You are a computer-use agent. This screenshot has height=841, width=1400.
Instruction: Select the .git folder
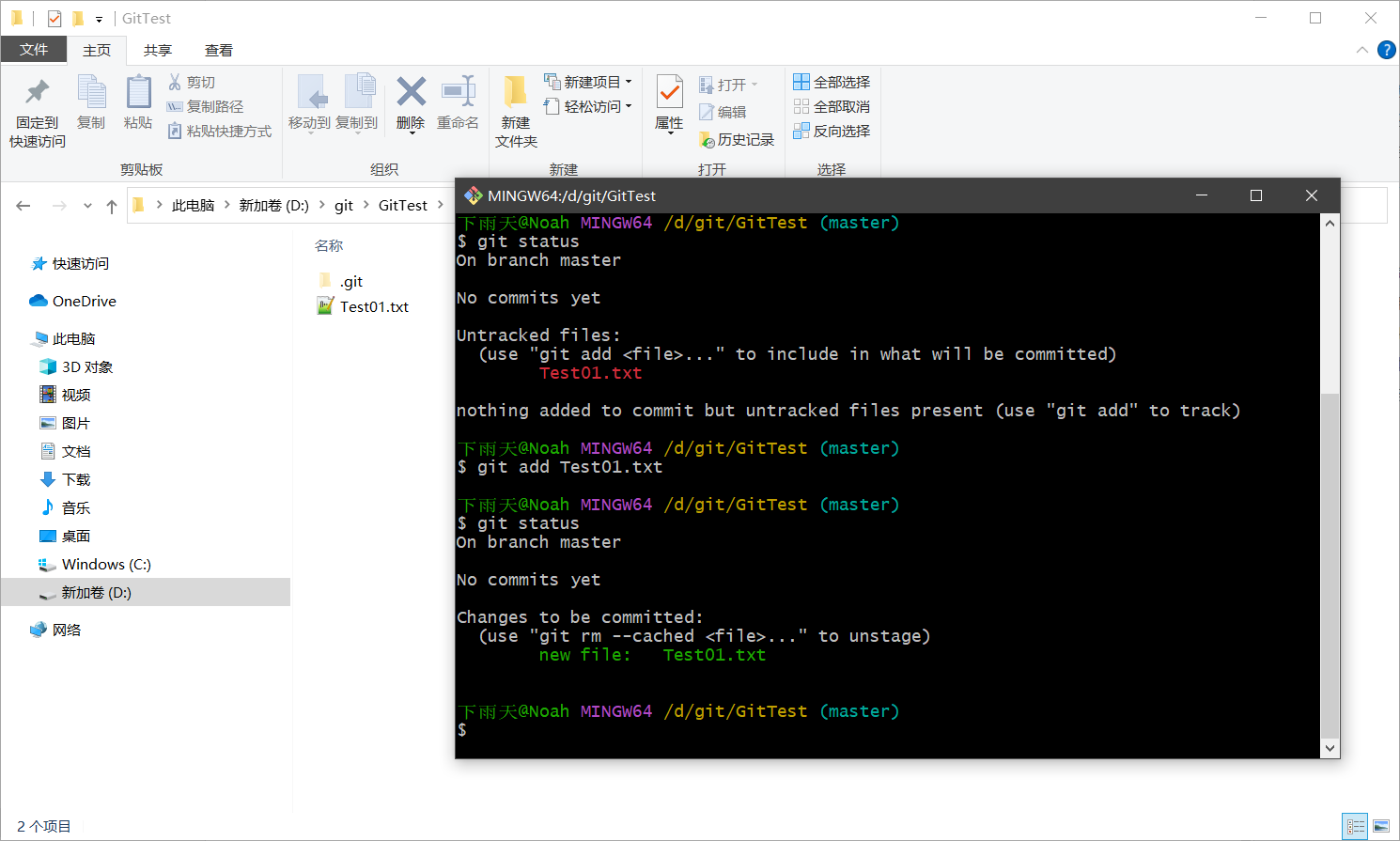[341, 281]
